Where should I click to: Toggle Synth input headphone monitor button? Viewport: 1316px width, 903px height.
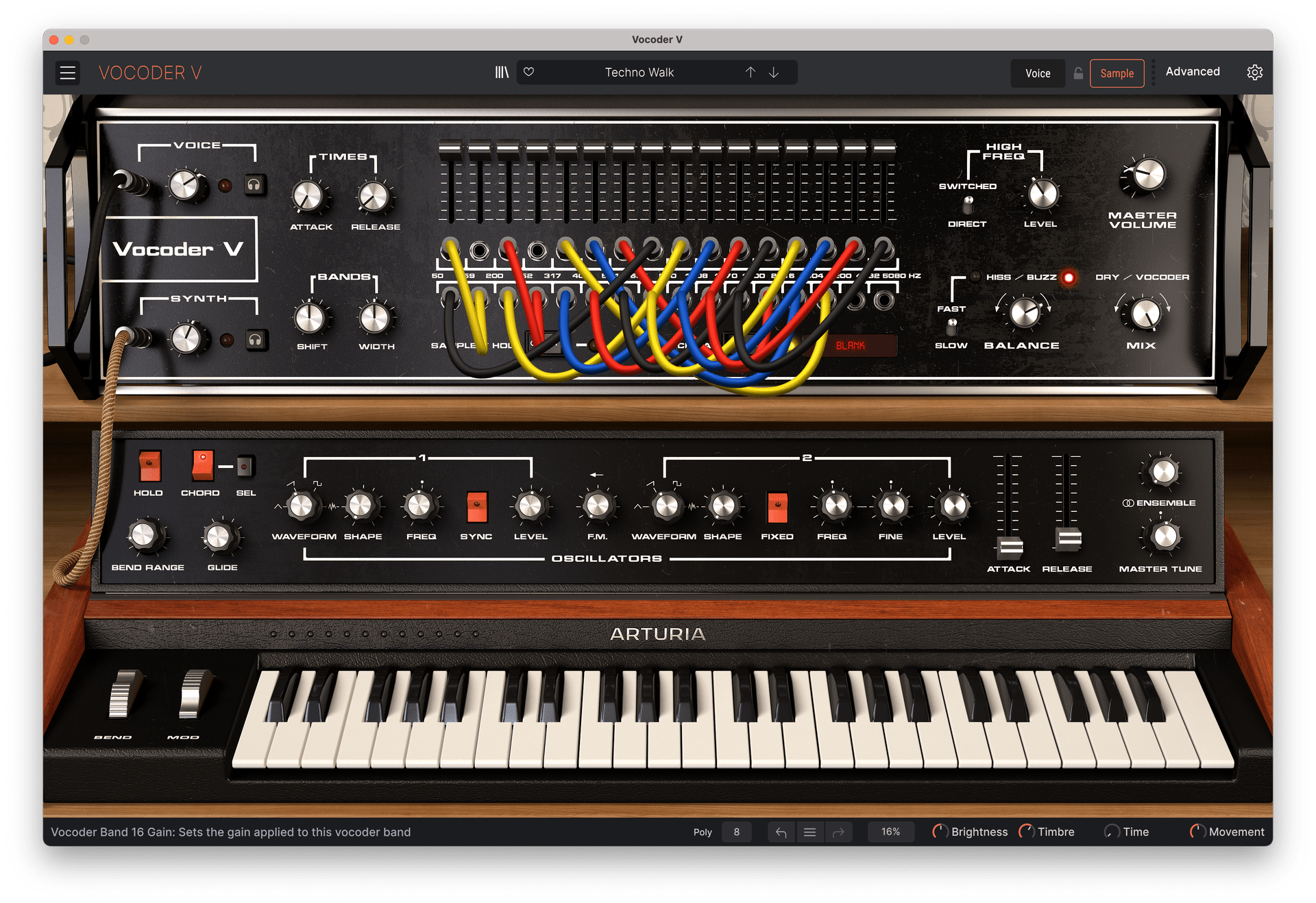point(256,340)
